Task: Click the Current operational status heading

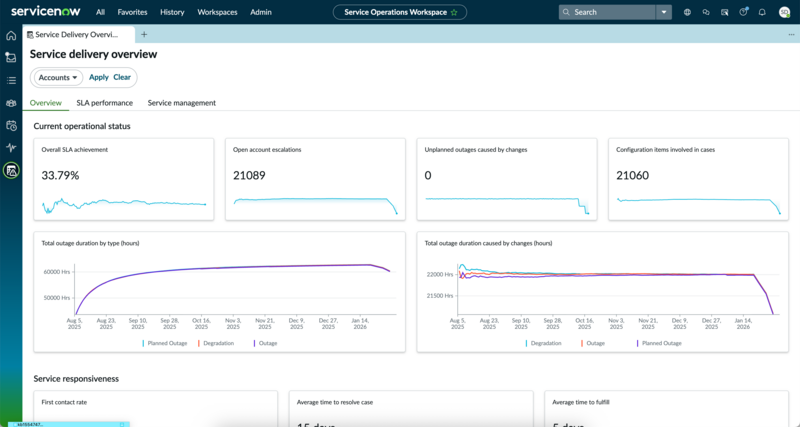Action: (82, 126)
